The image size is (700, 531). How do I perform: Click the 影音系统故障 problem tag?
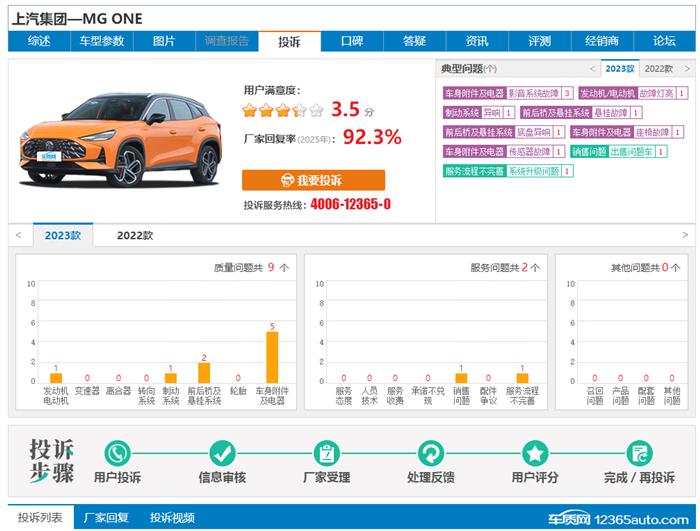pyautogui.click(x=508, y=93)
